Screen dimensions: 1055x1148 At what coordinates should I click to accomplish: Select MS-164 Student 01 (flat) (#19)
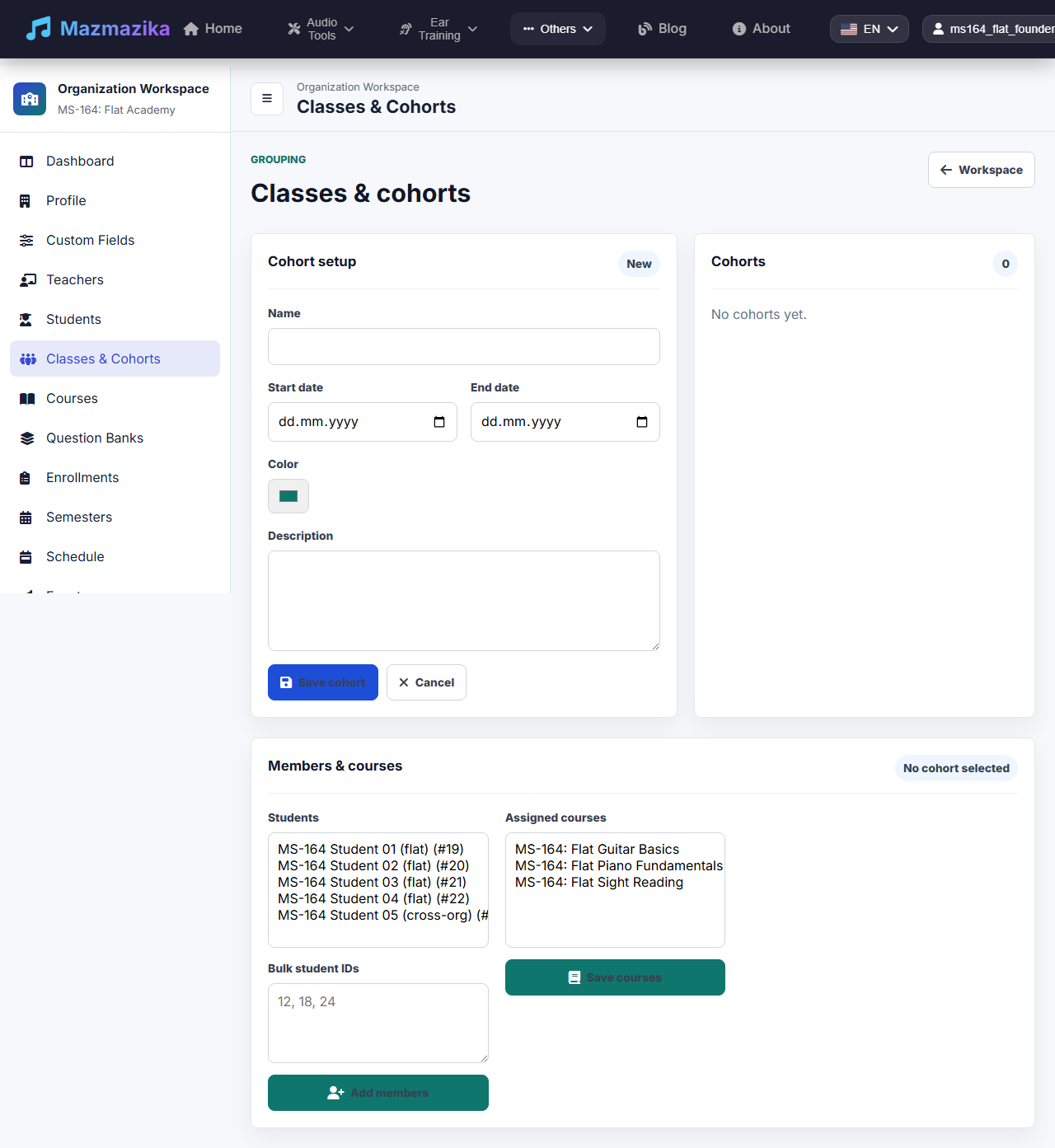[378, 850]
